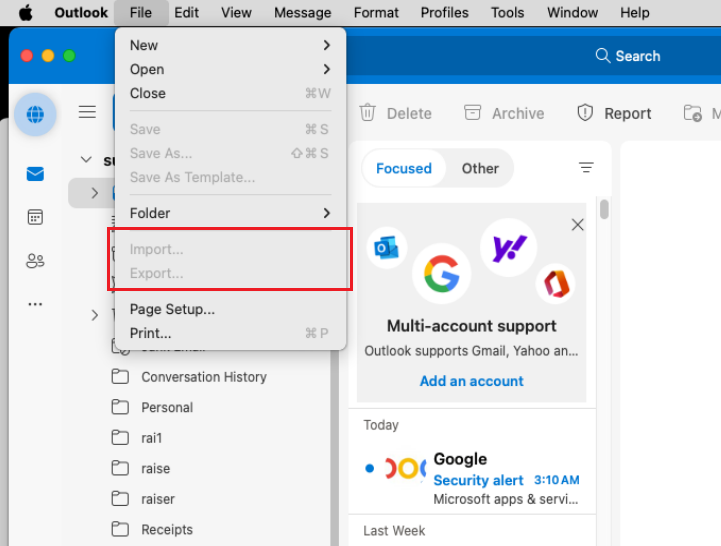
Task: Show more apps via ellipsis icon
Action: tap(35, 304)
